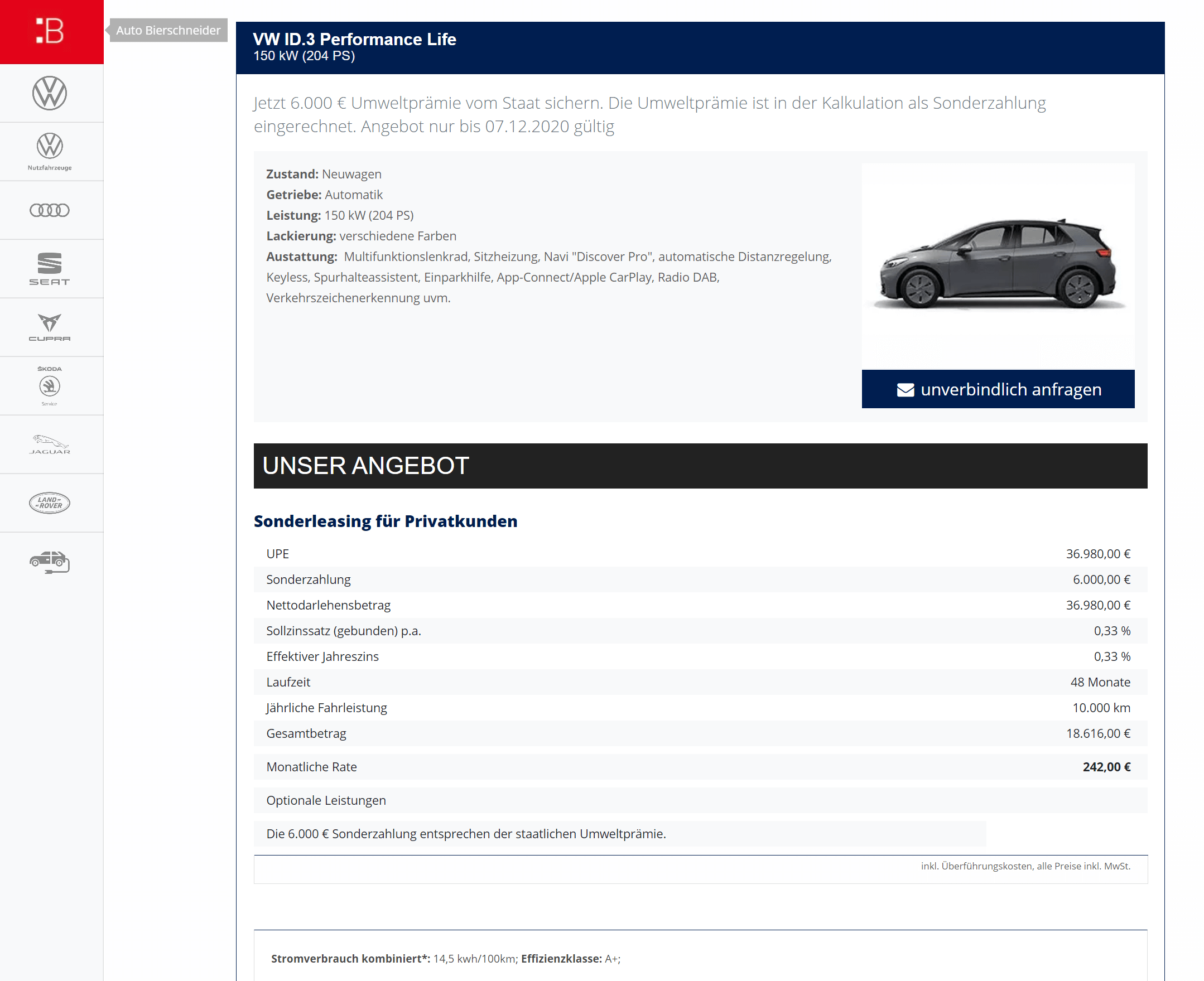1204x981 pixels.
Task: Click the Umweltprämie intro paragraph
Action: tap(649, 115)
